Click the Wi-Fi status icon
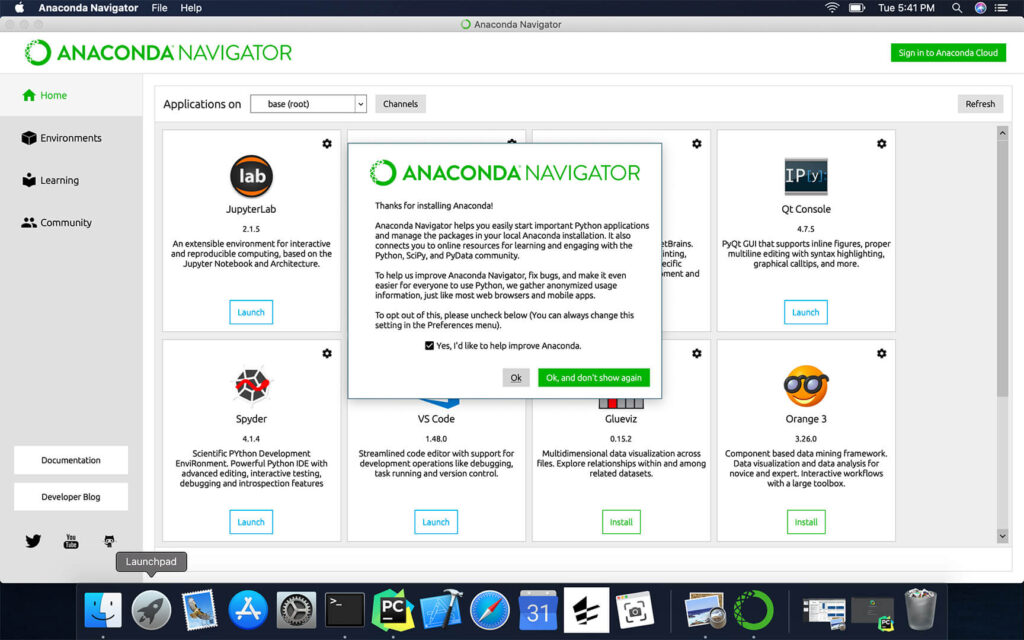 831,8
